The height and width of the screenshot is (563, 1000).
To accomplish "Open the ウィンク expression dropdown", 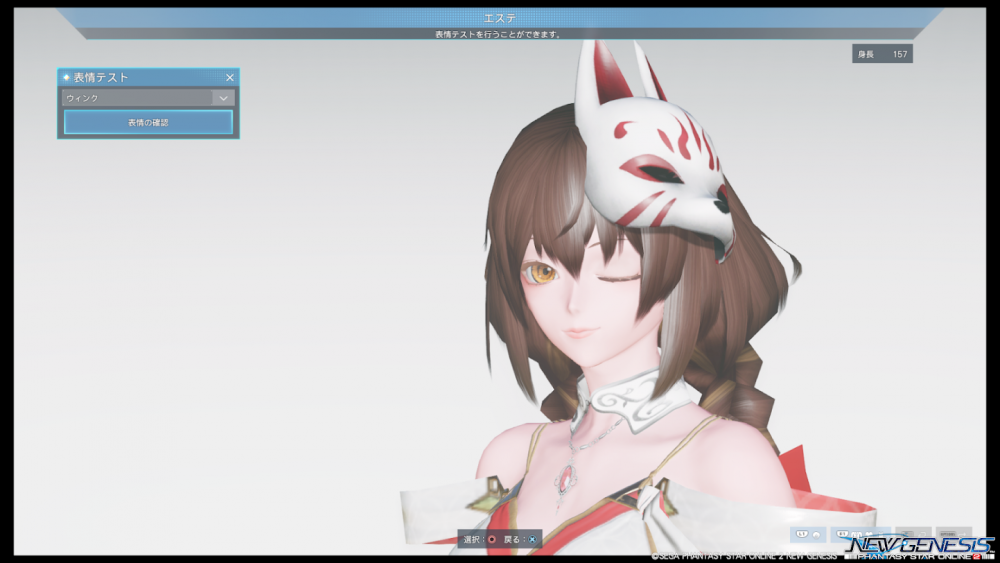I will 148,98.
